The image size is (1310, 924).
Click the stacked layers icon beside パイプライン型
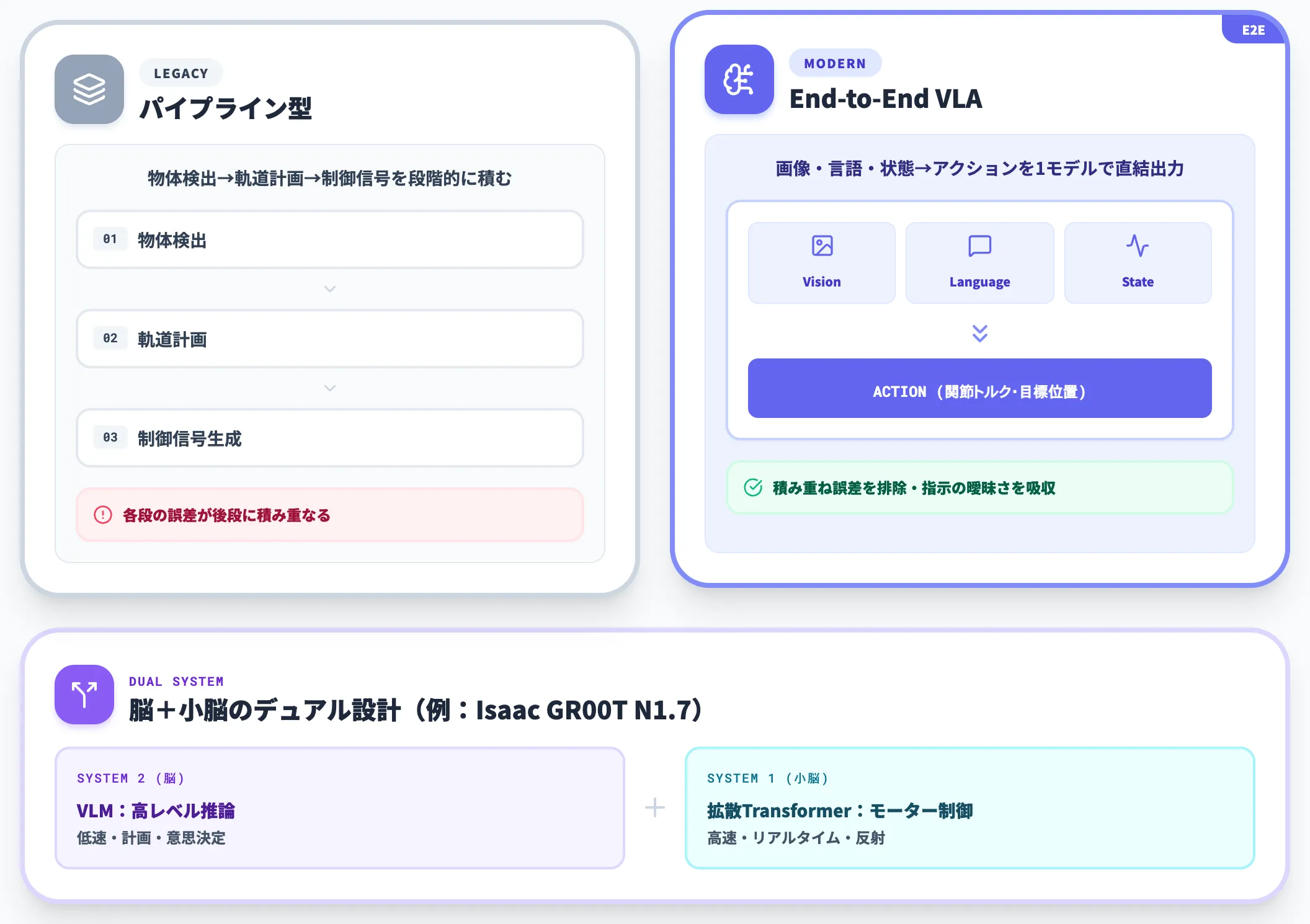coord(89,89)
